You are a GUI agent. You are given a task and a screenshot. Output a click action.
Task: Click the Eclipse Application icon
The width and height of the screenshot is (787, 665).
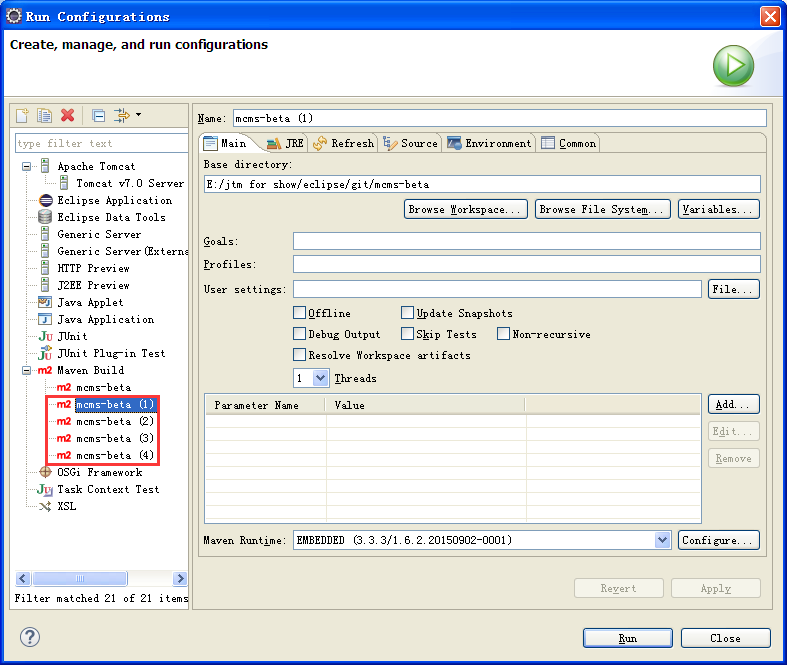[46, 200]
